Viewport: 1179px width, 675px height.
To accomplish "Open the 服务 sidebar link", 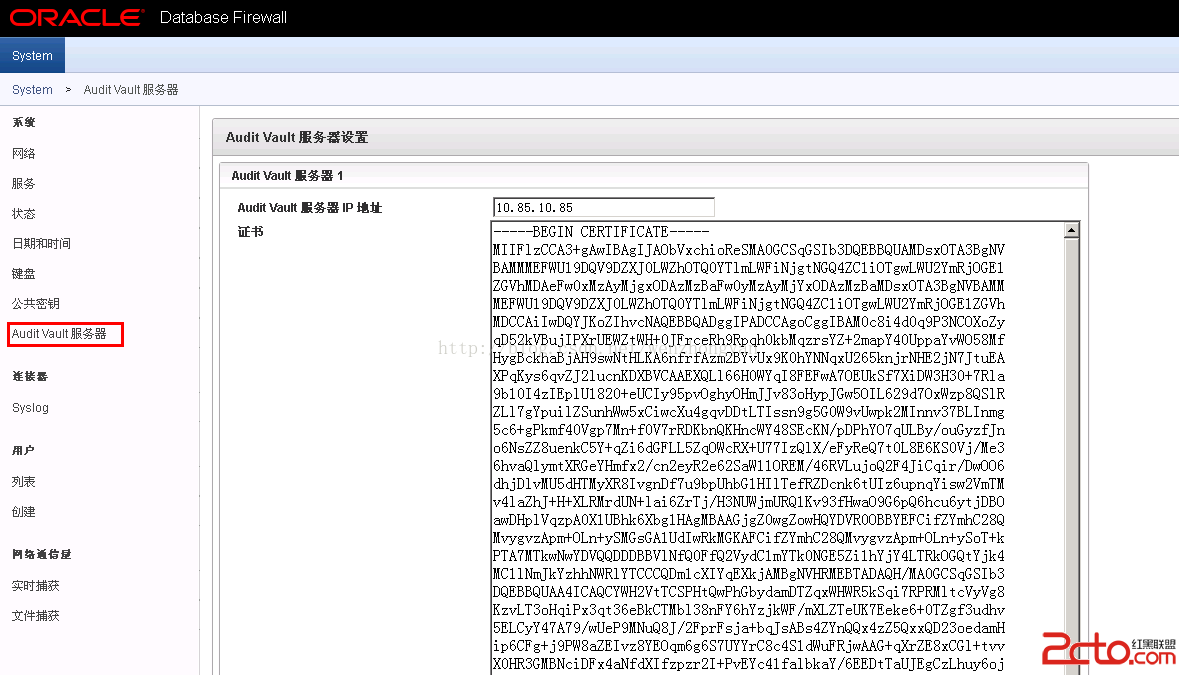I will click(23, 183).
